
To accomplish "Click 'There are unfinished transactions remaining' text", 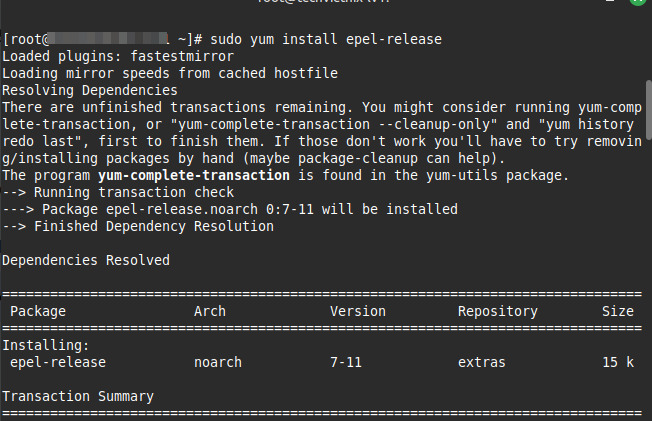I will pyautogui.click(x=174, y=108).
